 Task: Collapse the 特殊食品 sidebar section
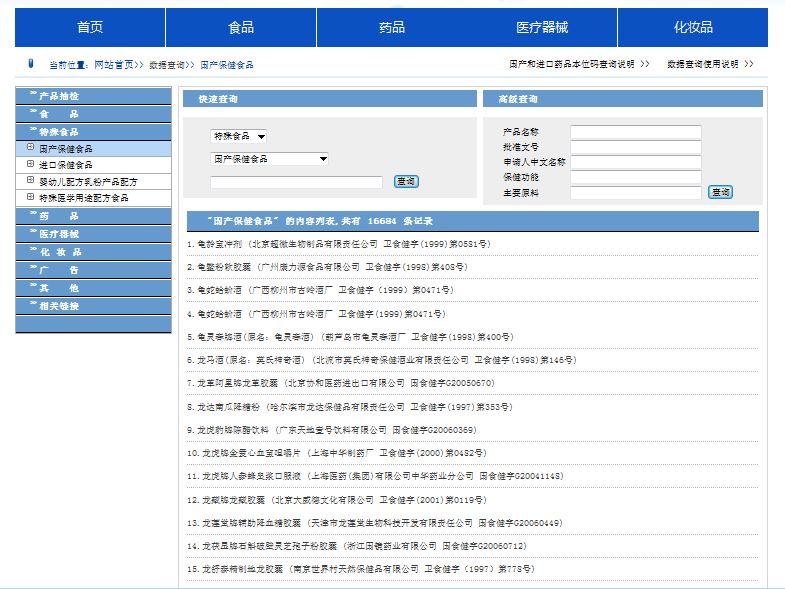[x=93, y=132]
